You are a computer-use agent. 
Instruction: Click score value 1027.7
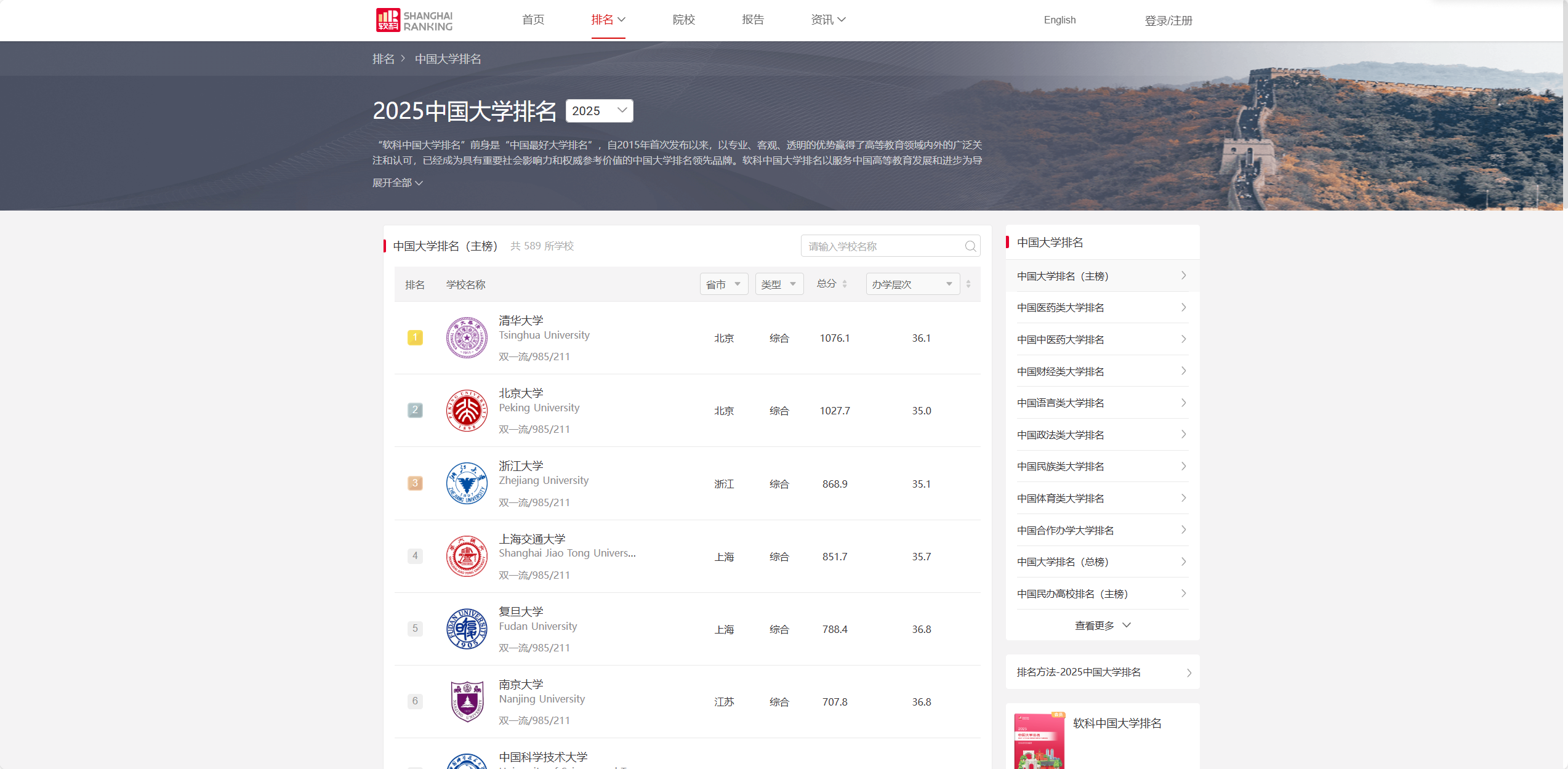(x=835, y=411)
